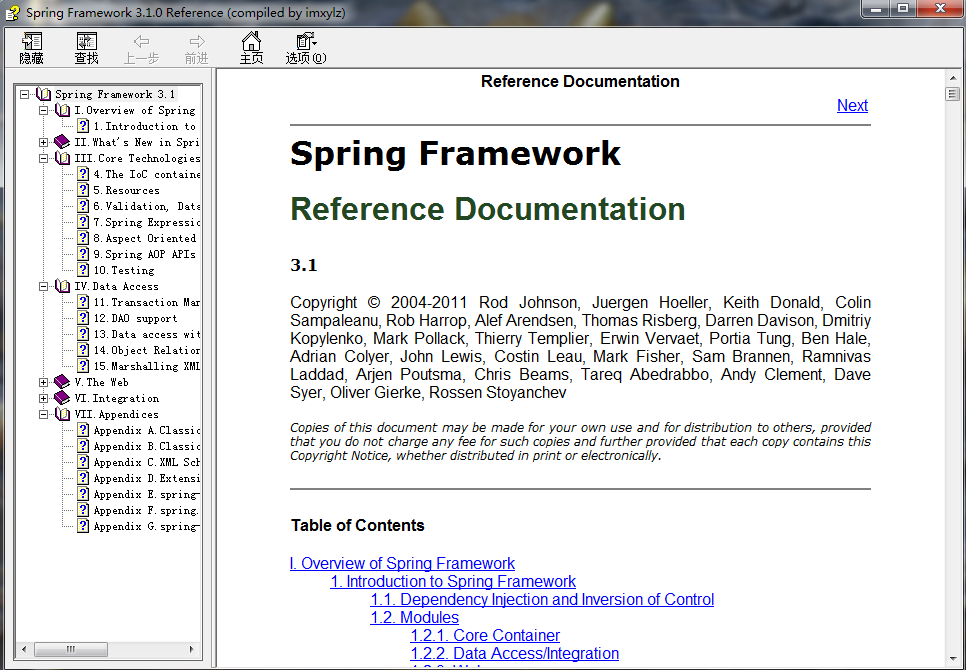Select 11. Transaction Management tree entry
This screenshot has height=670, width=966.
point(147,302)
